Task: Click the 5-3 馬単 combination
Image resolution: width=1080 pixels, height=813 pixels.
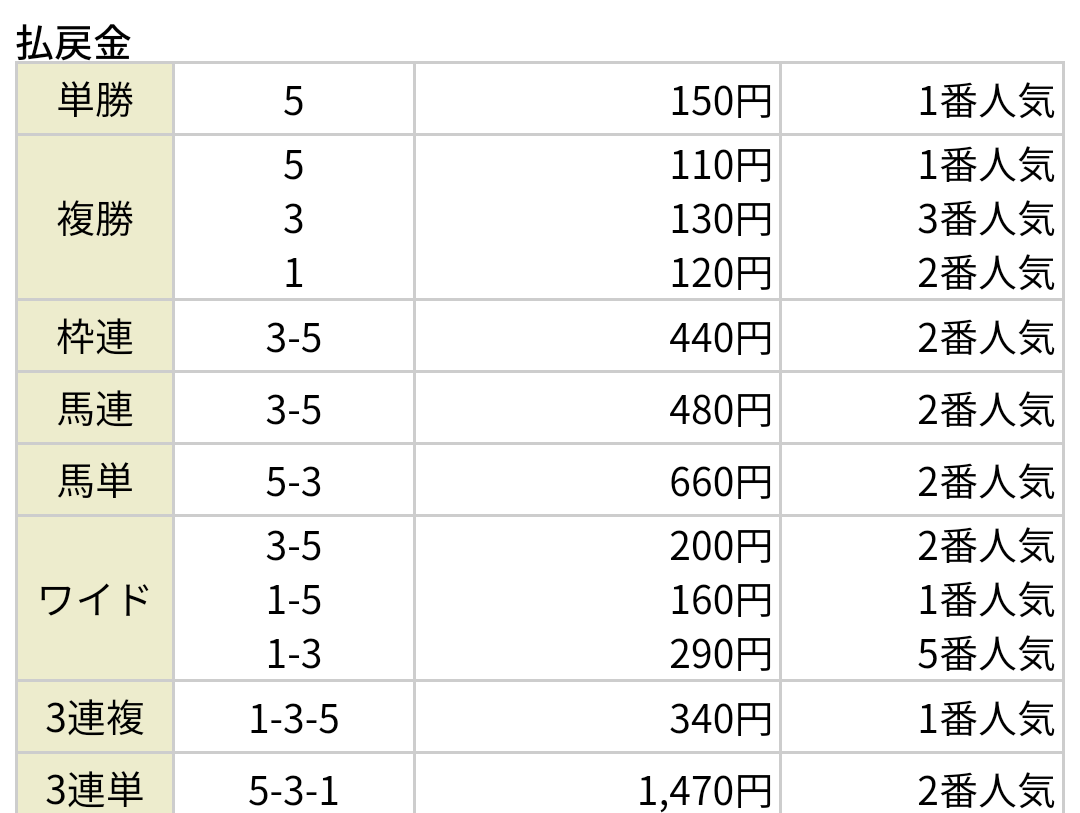Action: pyautogui.click(x=293, y=482)
